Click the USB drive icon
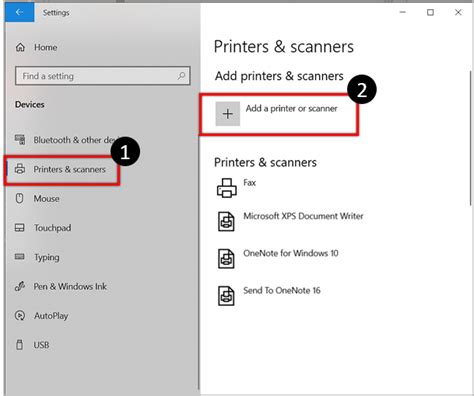The image size is (474, 396). coord(20,345)
